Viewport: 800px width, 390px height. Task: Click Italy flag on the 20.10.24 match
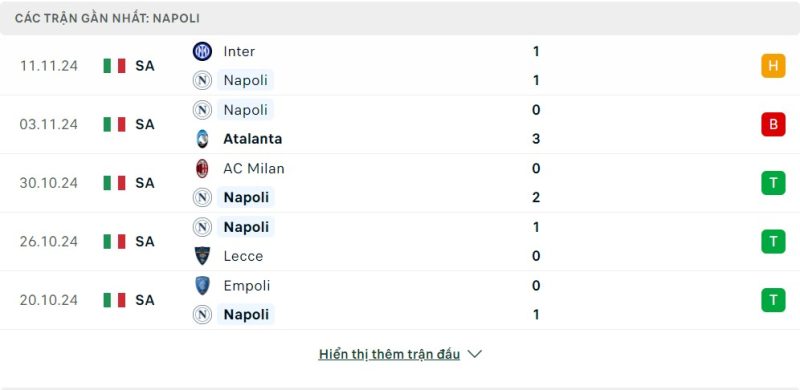[114, 300]
